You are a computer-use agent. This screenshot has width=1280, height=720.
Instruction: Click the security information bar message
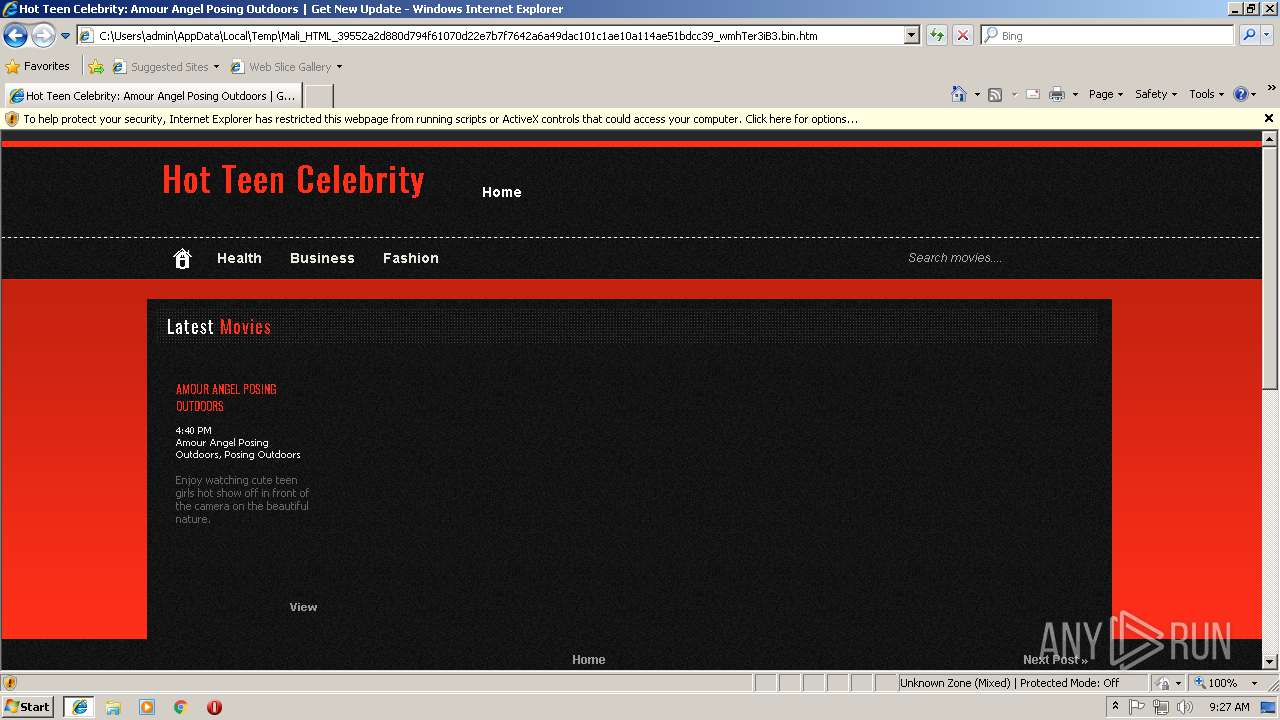click(440, 119)
